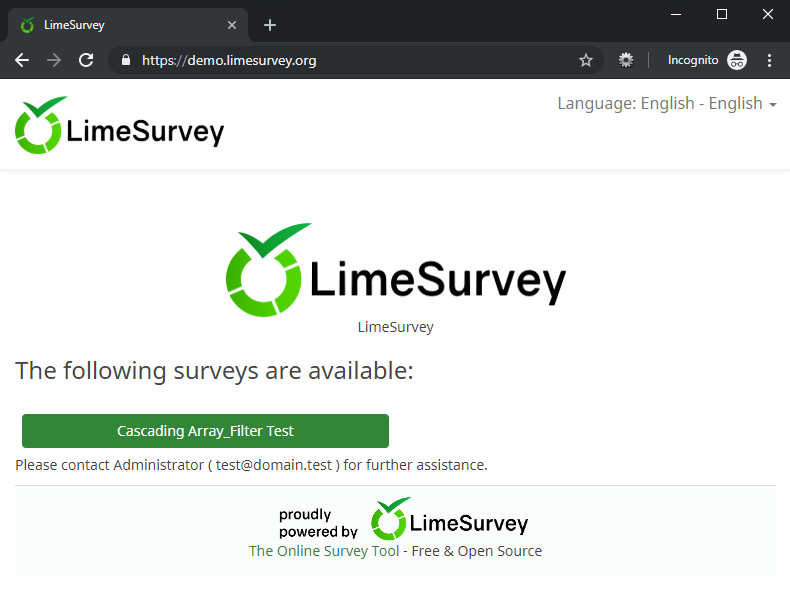
Task: Open the gear extension icon
Action: click(x=626, y=60)
